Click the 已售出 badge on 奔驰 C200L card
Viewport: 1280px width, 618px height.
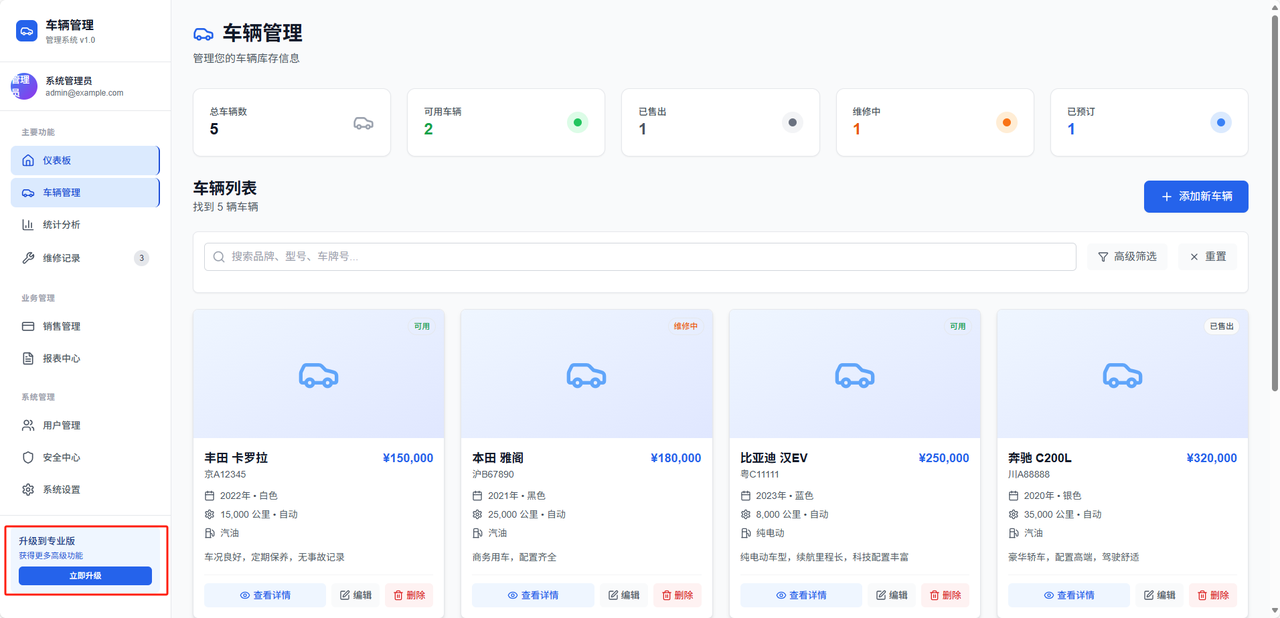(1221, 326)
